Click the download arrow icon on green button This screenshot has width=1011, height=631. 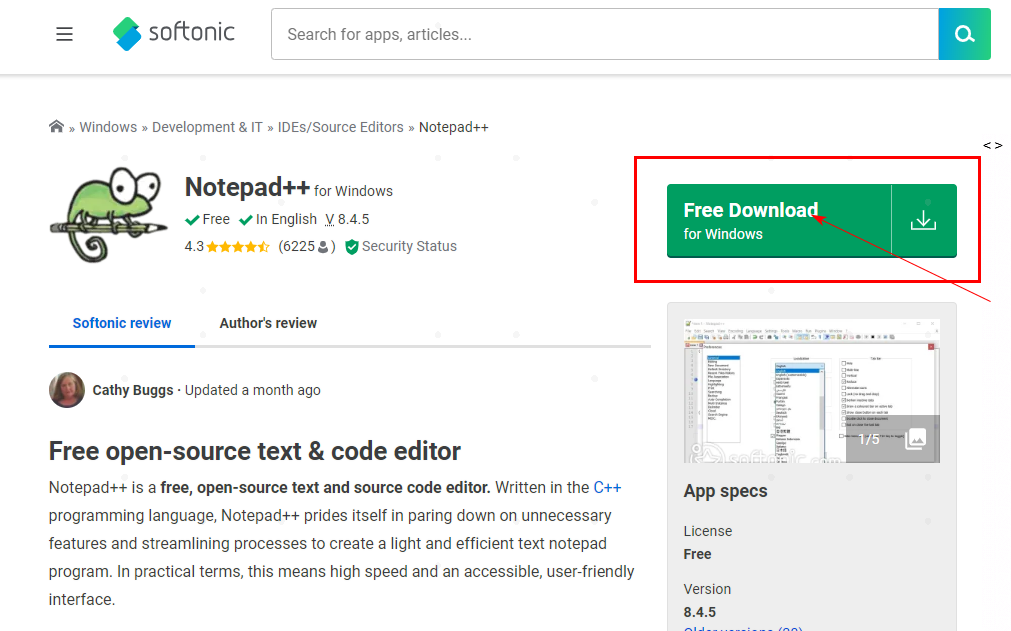pos(923,221)
